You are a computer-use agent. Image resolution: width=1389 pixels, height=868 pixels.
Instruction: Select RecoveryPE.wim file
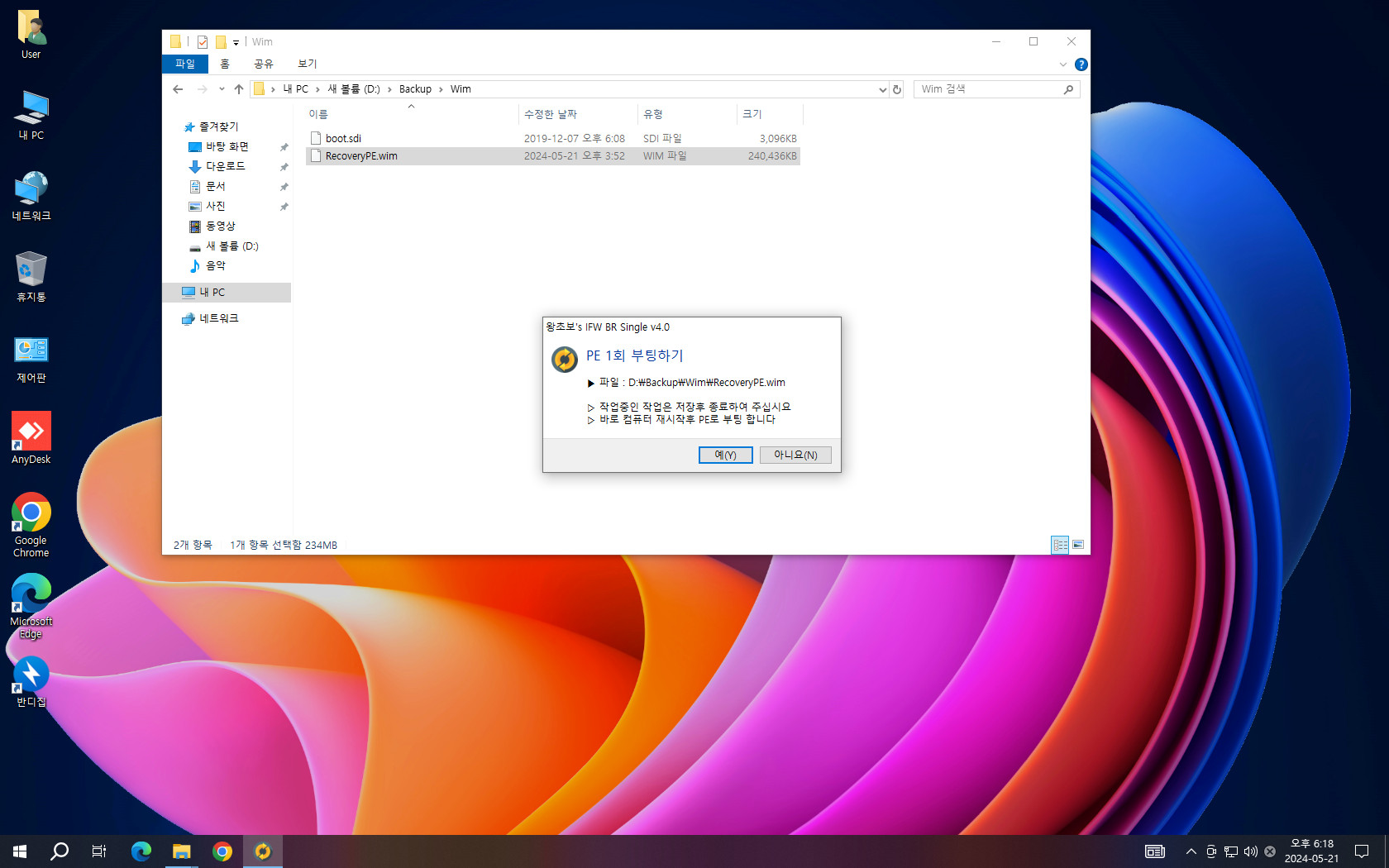[x=553, y=156]
